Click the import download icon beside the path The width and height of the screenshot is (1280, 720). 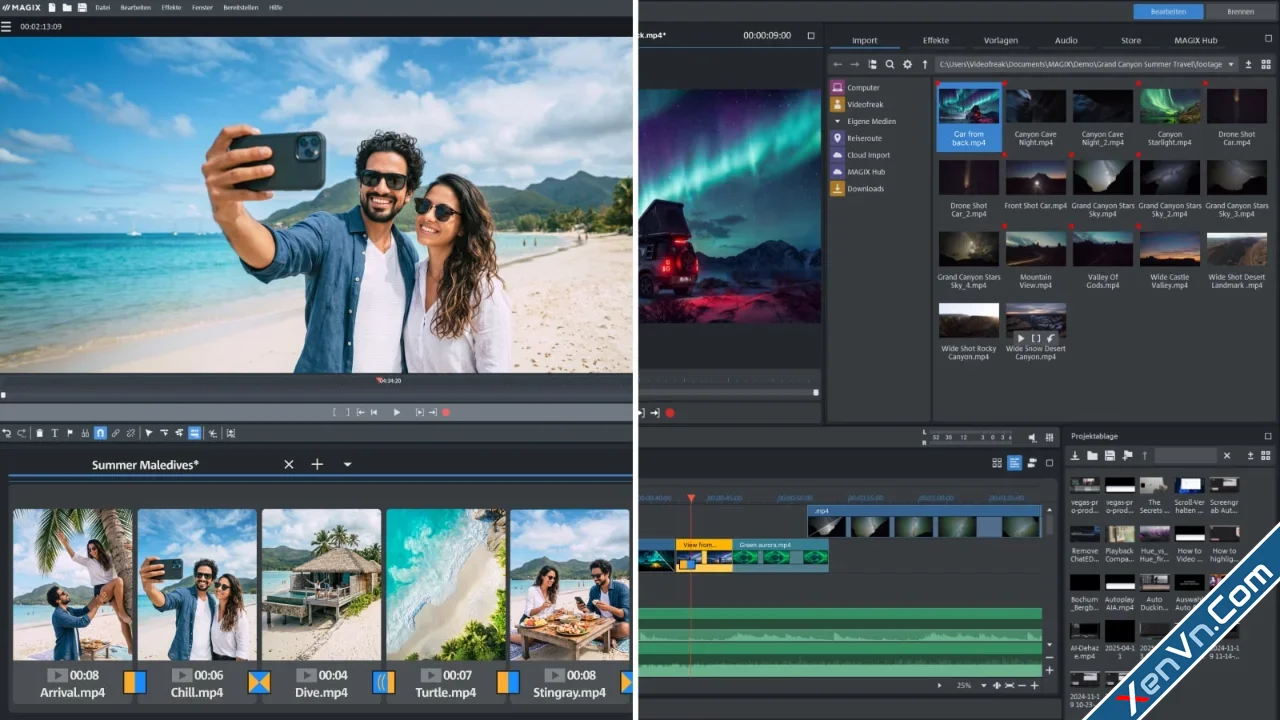click(1249, 64)
